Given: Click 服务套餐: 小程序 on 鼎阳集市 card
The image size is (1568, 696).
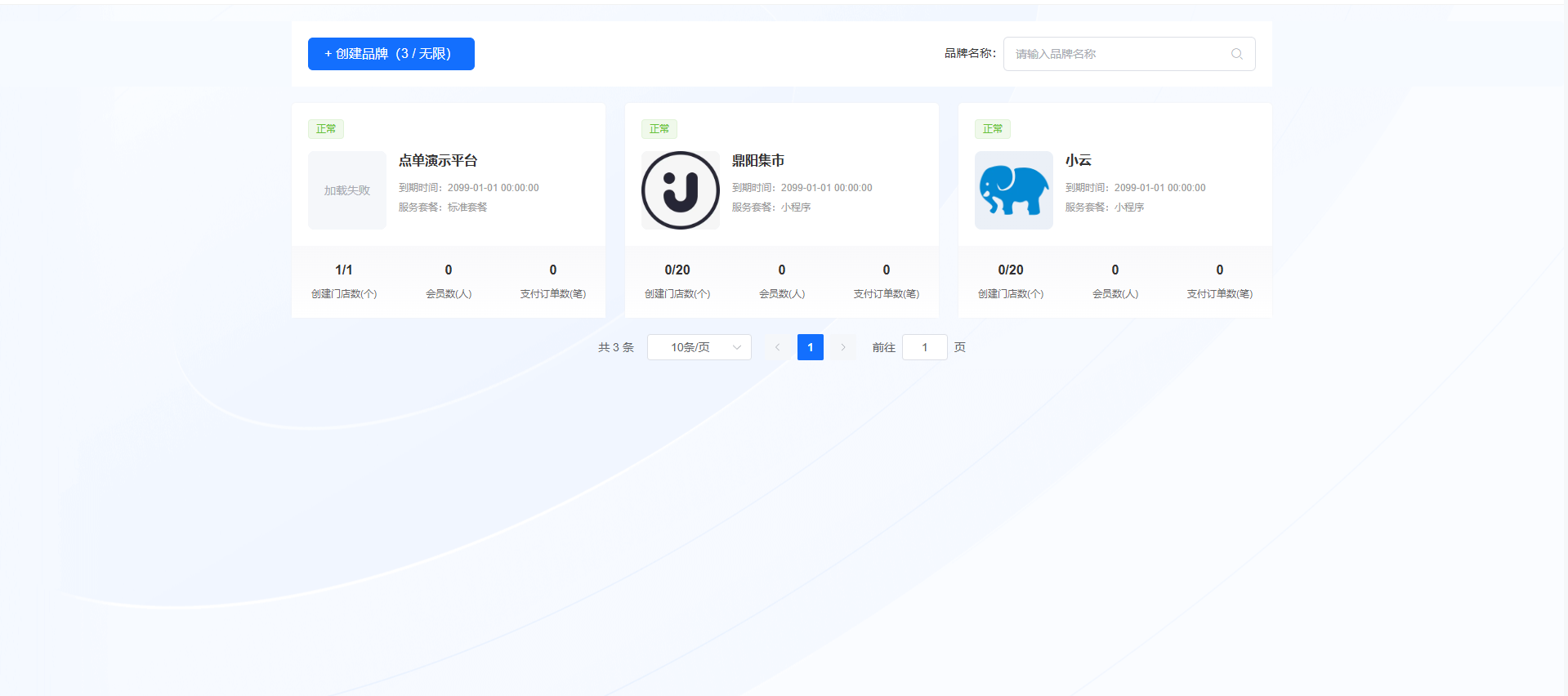Looking at the screenshot, I should tap(771, 207).
